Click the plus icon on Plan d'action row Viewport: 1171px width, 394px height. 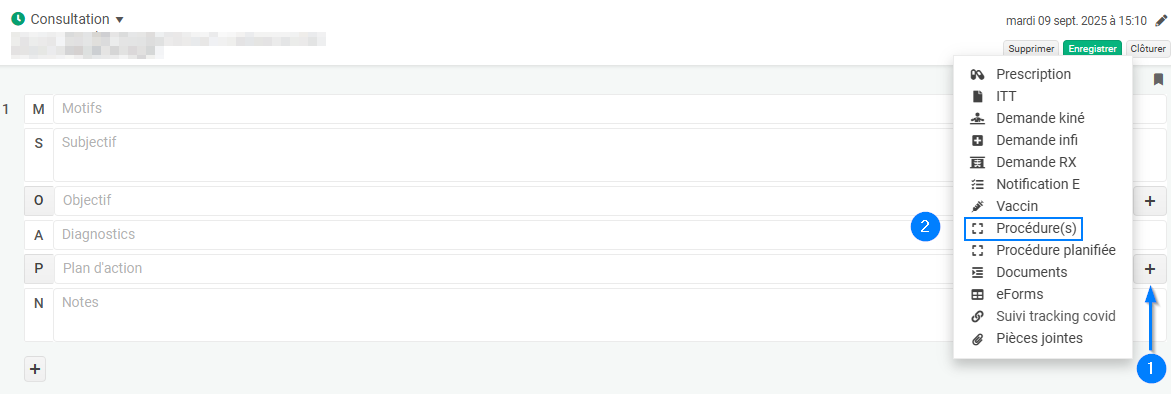tap(1150, 269)
